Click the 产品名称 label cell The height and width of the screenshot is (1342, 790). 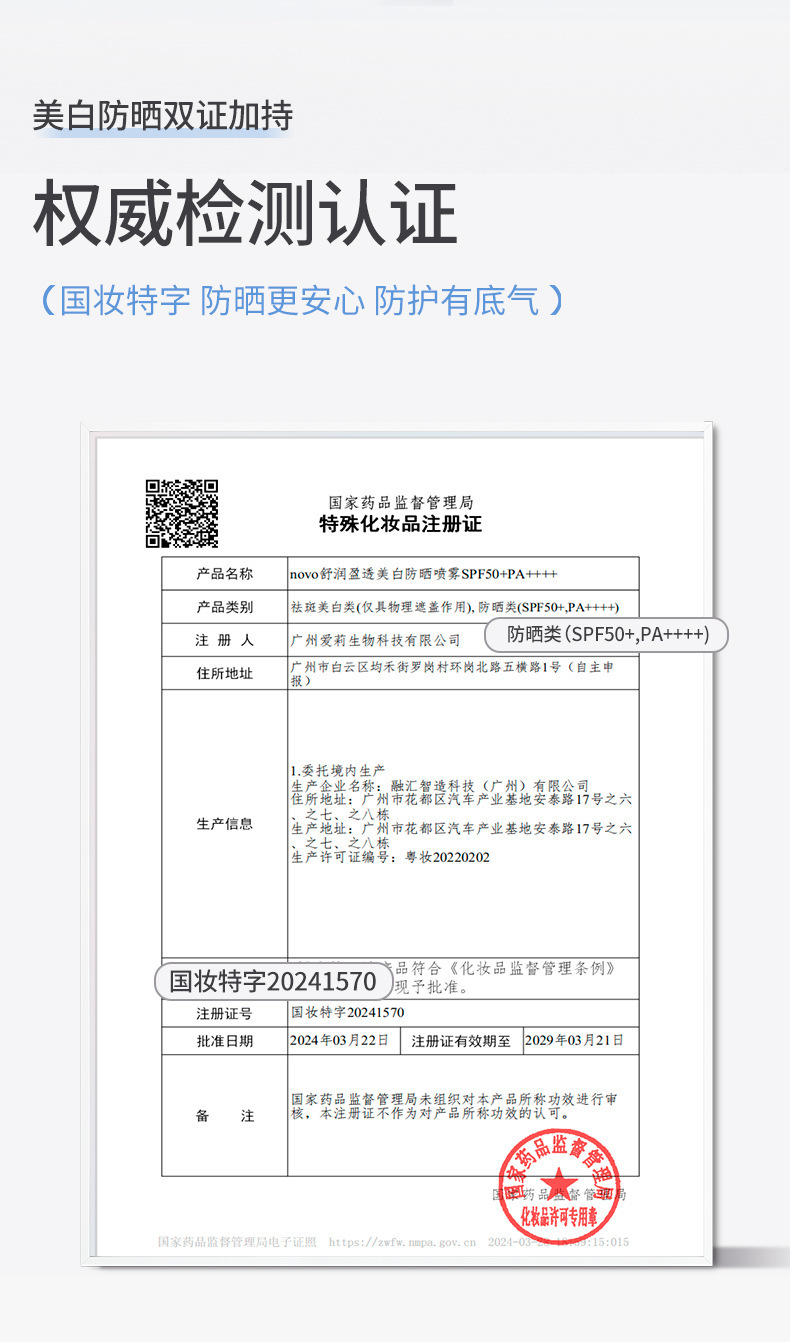pyautogui.click(x=225, y=574)
